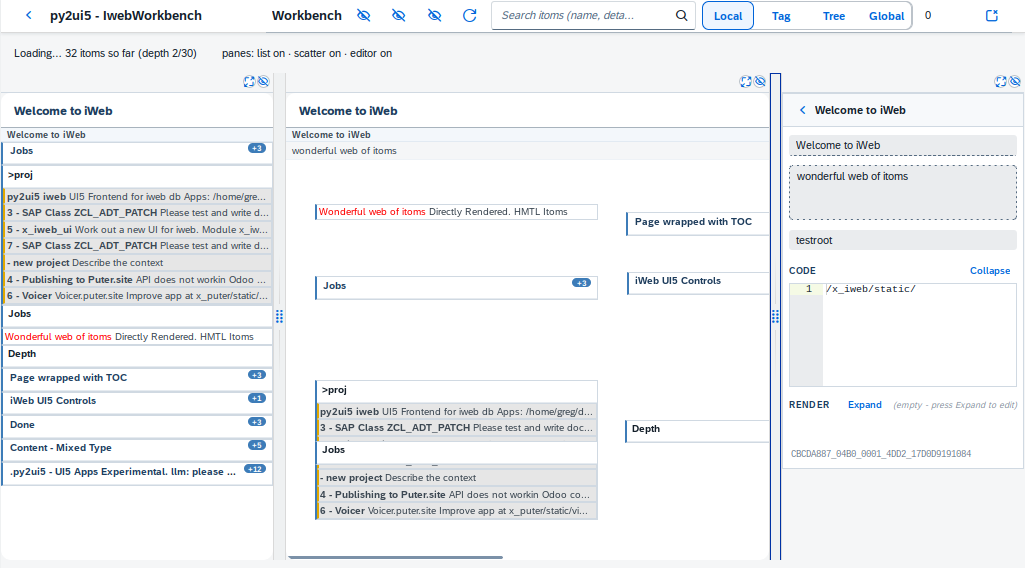Toggle the first hide-pane eye icon beside Workbench
The height and width of the screenshot is (568, 1025).
coord(363,15)
